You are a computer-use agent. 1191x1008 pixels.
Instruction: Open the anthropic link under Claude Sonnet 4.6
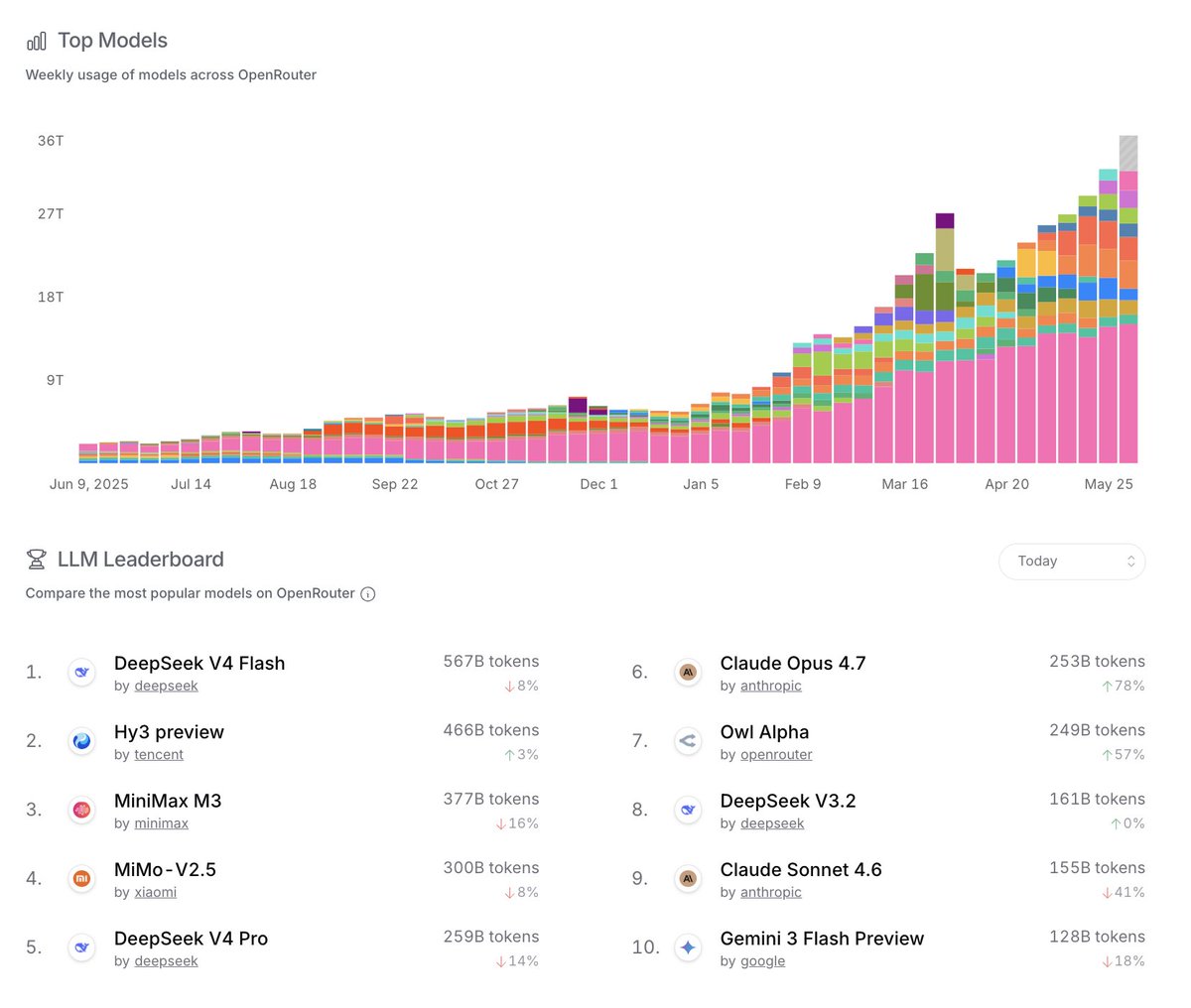pyautogui.click(x=771, y=893)
